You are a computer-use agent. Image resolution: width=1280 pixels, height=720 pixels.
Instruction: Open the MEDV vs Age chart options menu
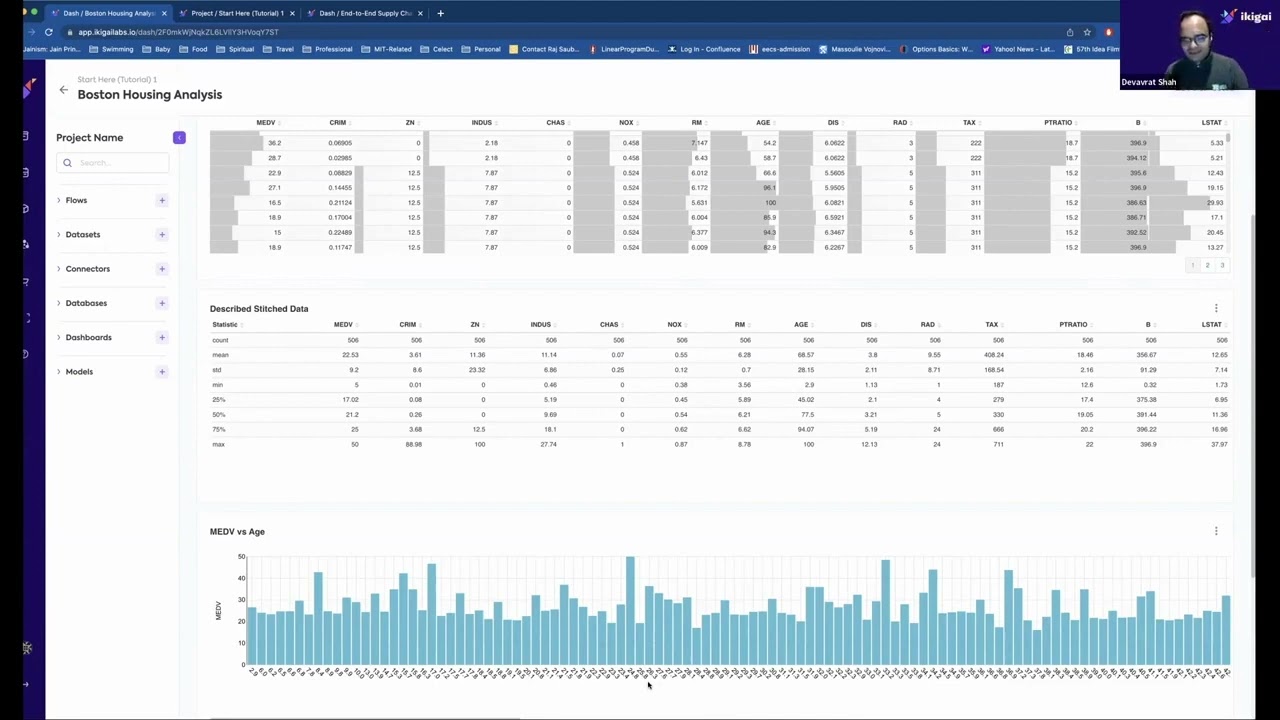click(1216, 531)
